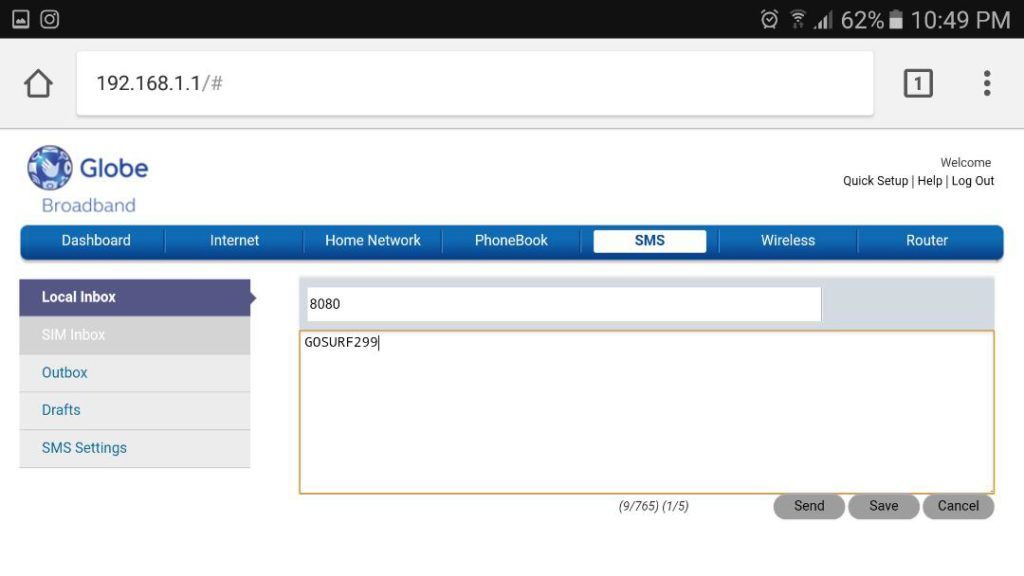Click the Welcome text
This screenshot has height=576, width=1024.
(965, 163)
